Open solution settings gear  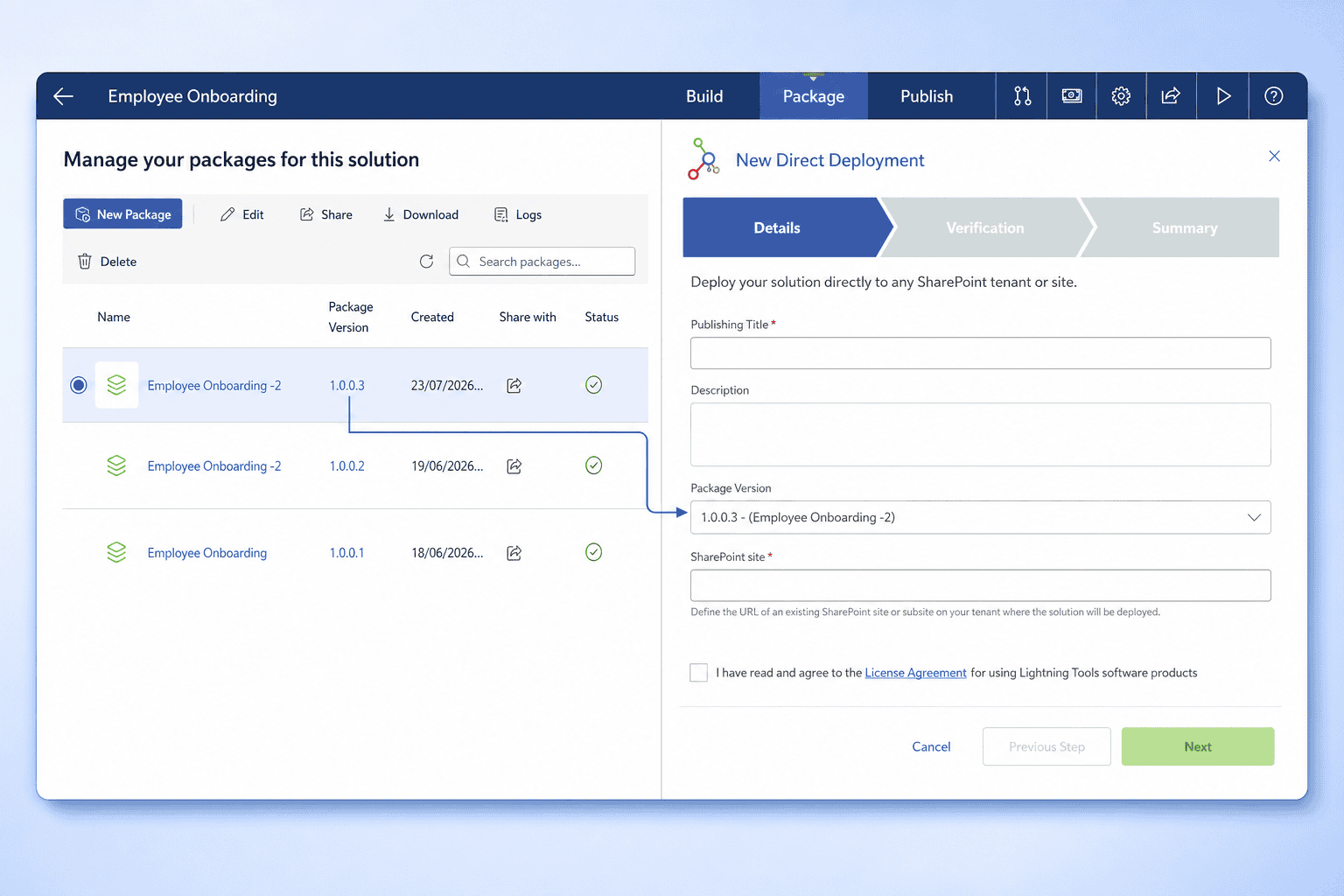[1121, 96]
